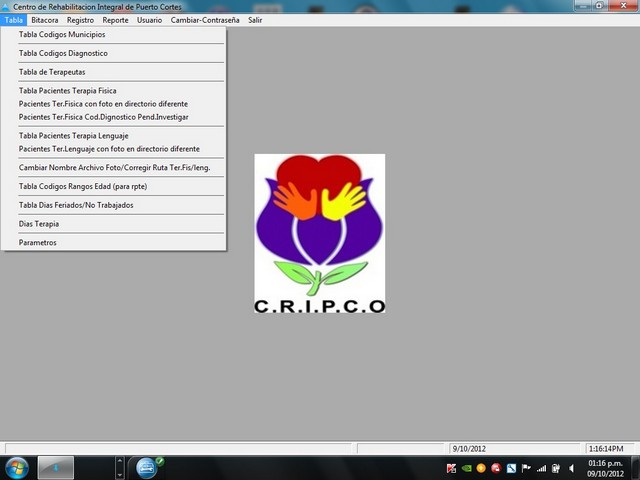Image resolution: width=640 pixels, height=480 pixels.
Task: Choose Tabla de Terapeutas
Action: [113, 72]
